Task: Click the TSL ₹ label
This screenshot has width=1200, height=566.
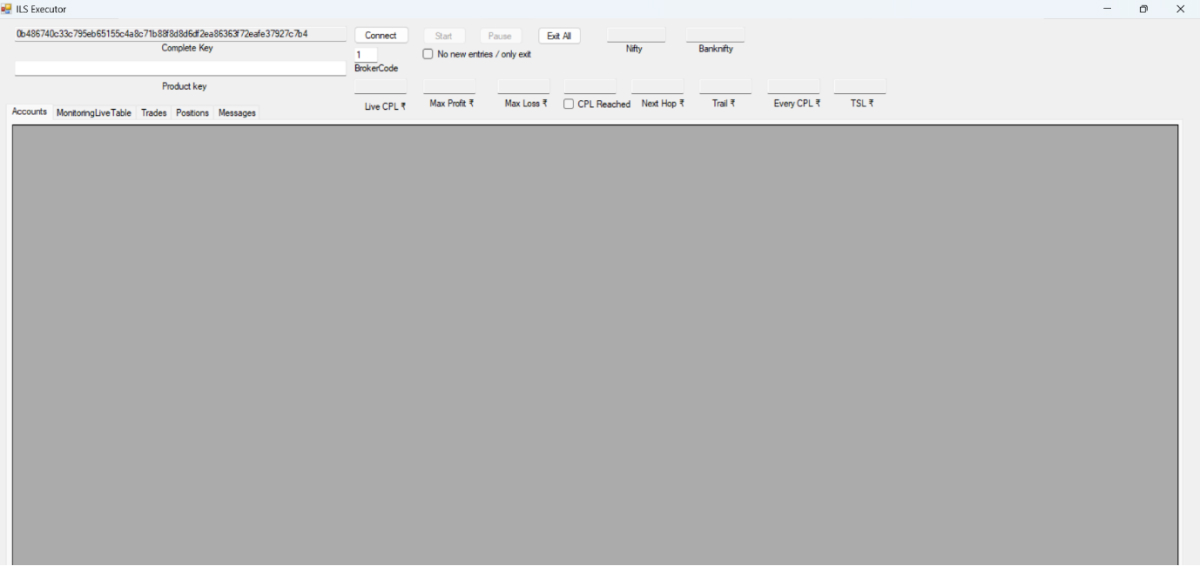Action: pos(862,104)
